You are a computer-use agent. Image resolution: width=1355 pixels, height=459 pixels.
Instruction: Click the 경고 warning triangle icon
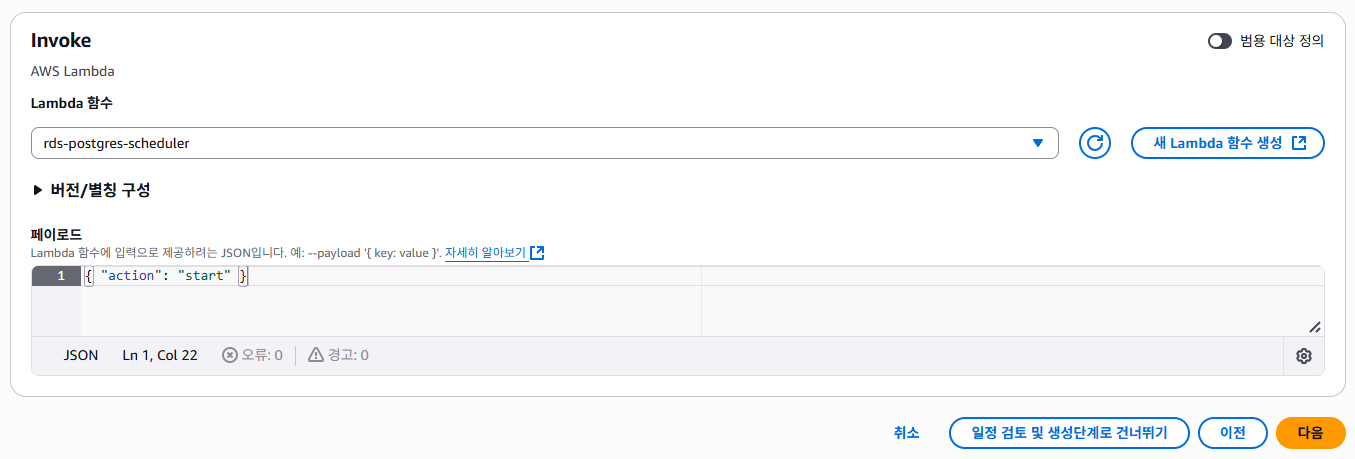(316, 355)
